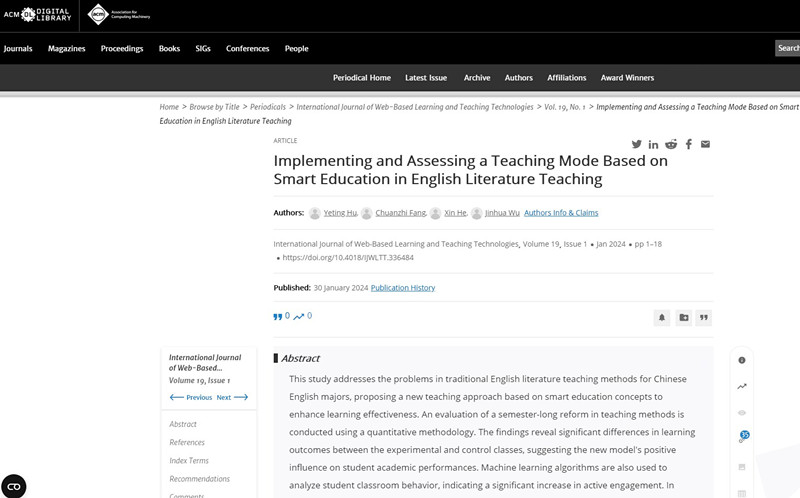800x498 pixels.
Task: Click the bell alert icon
Action: coord(662,317)
